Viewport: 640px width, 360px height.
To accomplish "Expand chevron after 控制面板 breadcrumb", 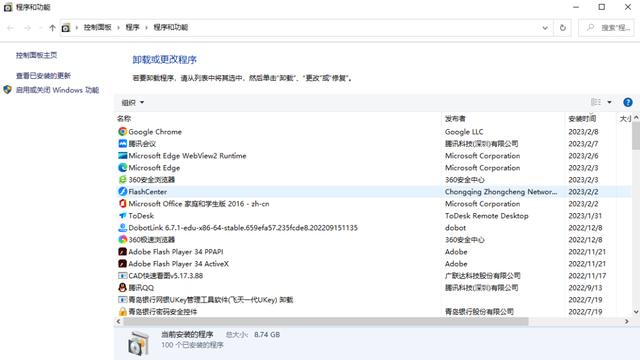I will (x=118, y=28).
